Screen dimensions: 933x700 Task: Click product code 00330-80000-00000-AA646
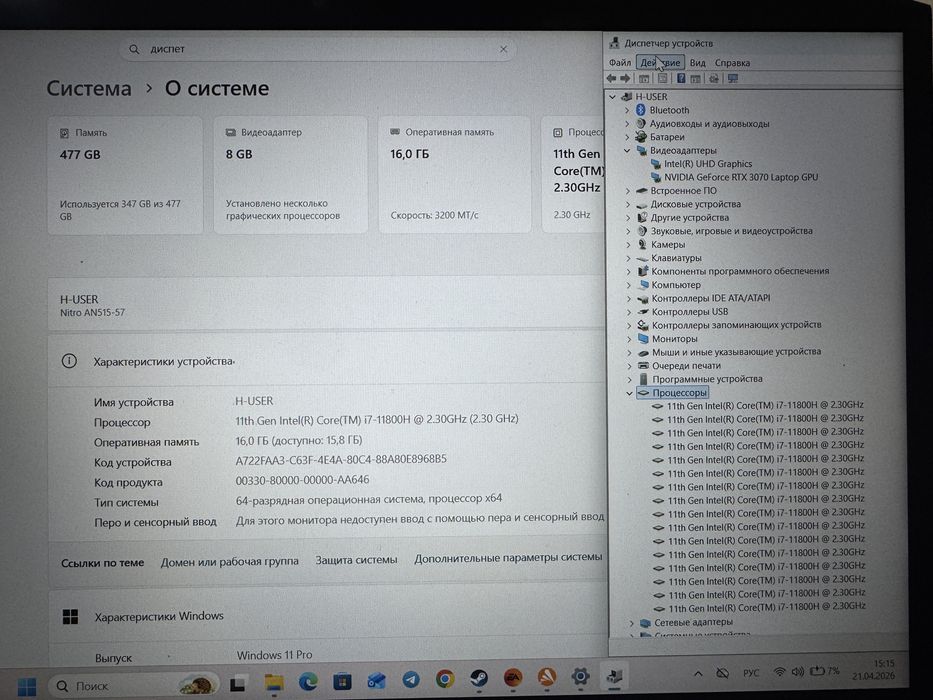302,480
